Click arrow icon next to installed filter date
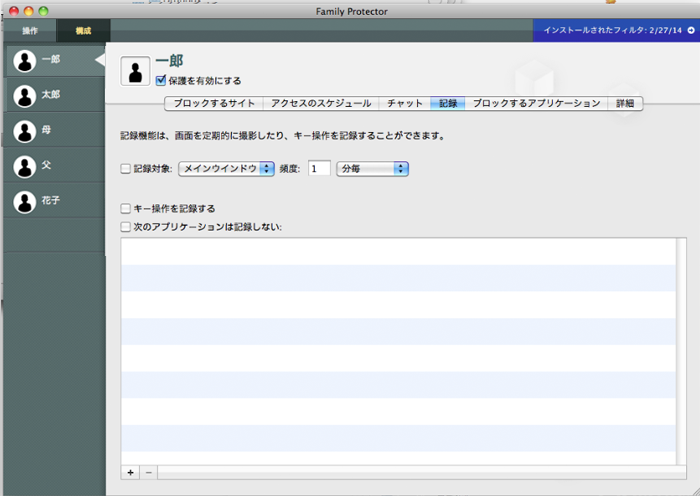 click(691, 30)
